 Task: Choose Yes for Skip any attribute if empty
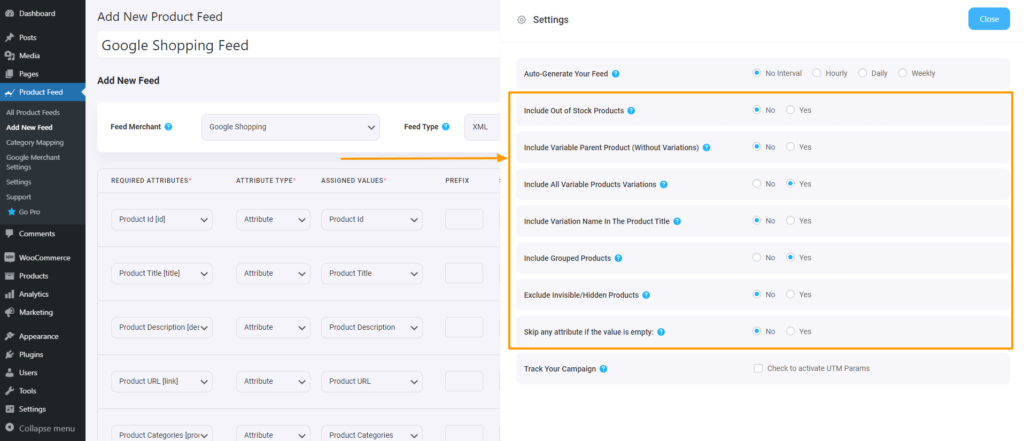[x=790, y=331]
